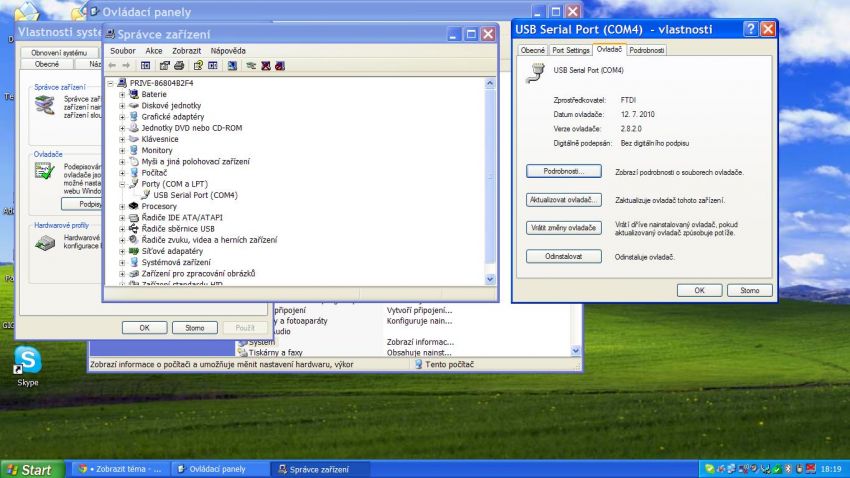850x478 pixels.
Task: Select the Klávesnice keyboard icon
Action: 133,139
